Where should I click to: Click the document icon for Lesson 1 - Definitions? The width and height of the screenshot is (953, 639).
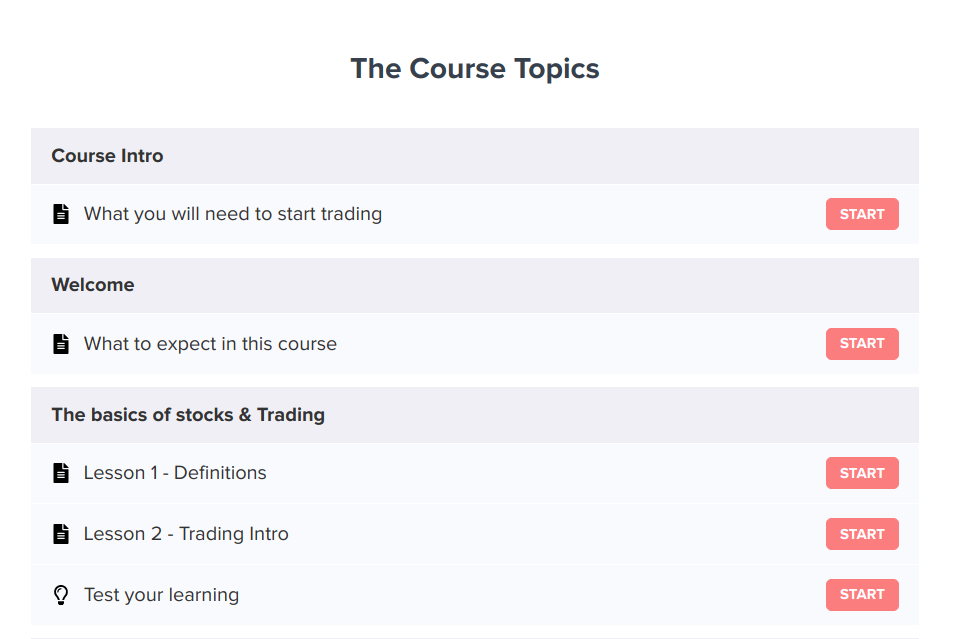click(x=61, y=473)
